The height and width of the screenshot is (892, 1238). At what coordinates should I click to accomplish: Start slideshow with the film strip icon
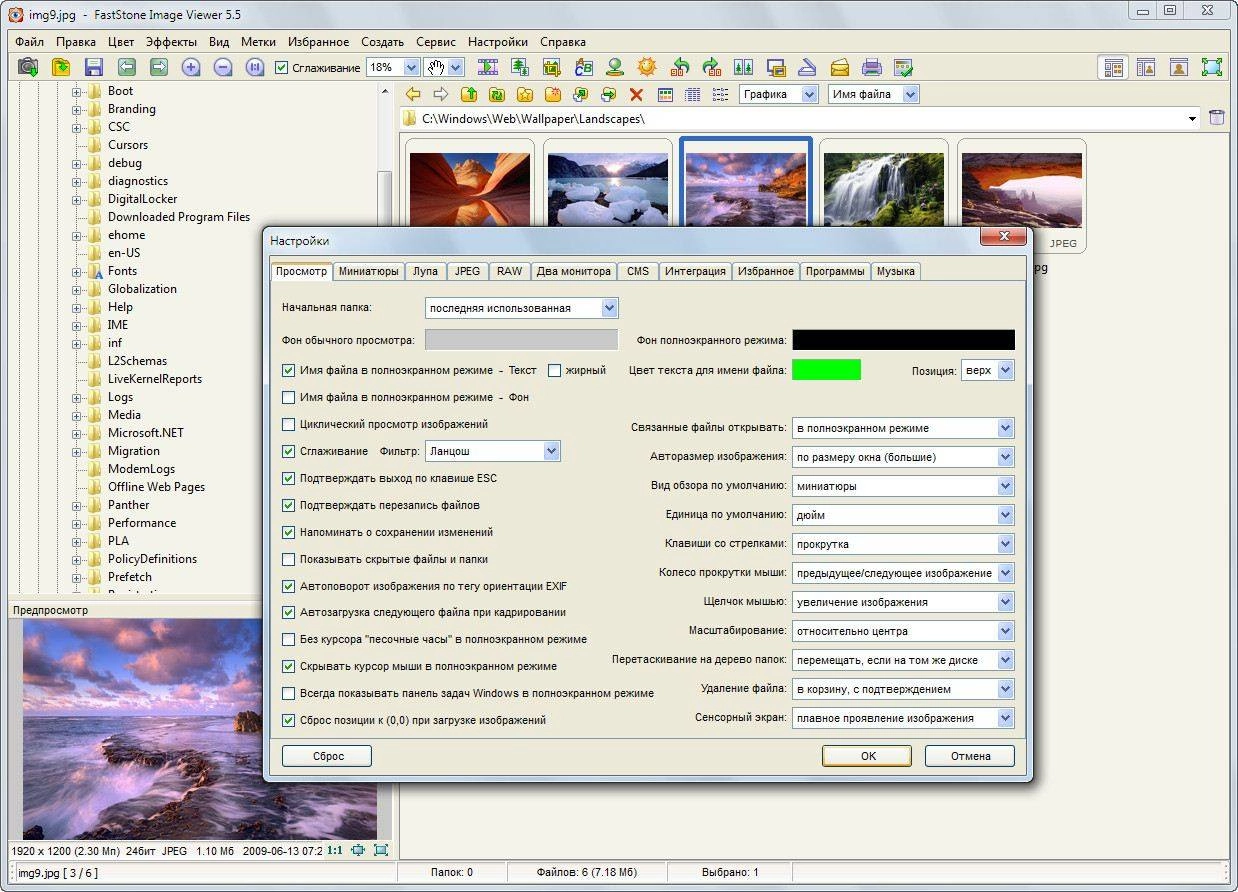488,67
